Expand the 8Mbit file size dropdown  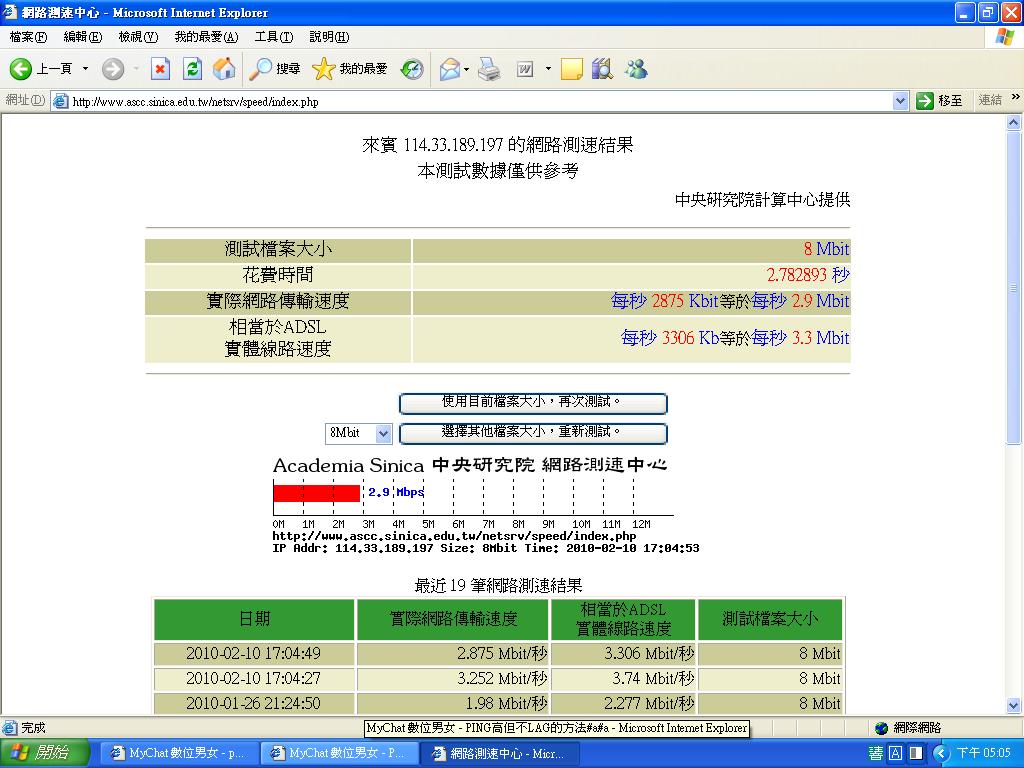[x=383, y=434]
